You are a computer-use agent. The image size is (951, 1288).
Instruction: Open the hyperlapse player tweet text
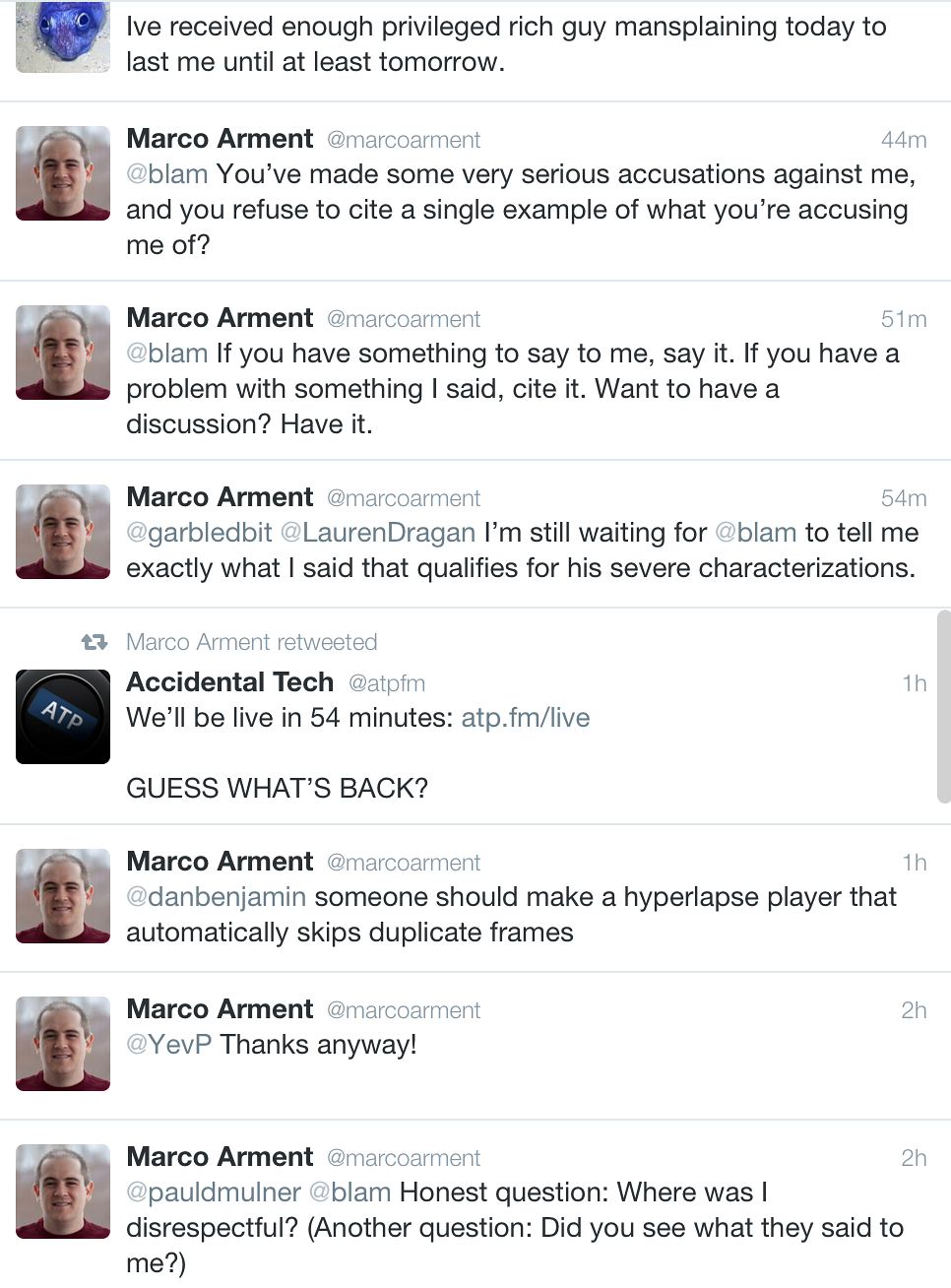[x=511, y=915]
